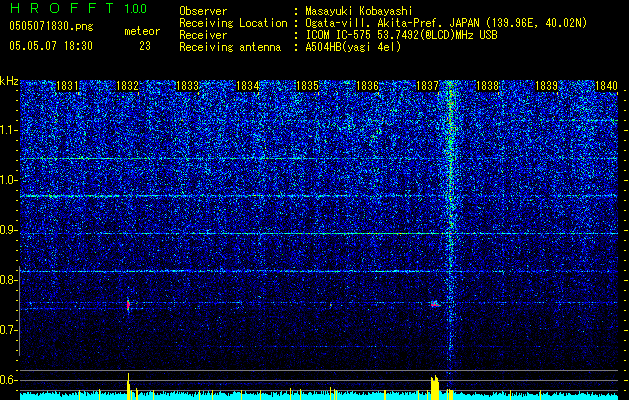Viewport: 629px width, 400px height.
Task: Click the HROFFT 1.0.0 title text
Action: click(78, 8)
